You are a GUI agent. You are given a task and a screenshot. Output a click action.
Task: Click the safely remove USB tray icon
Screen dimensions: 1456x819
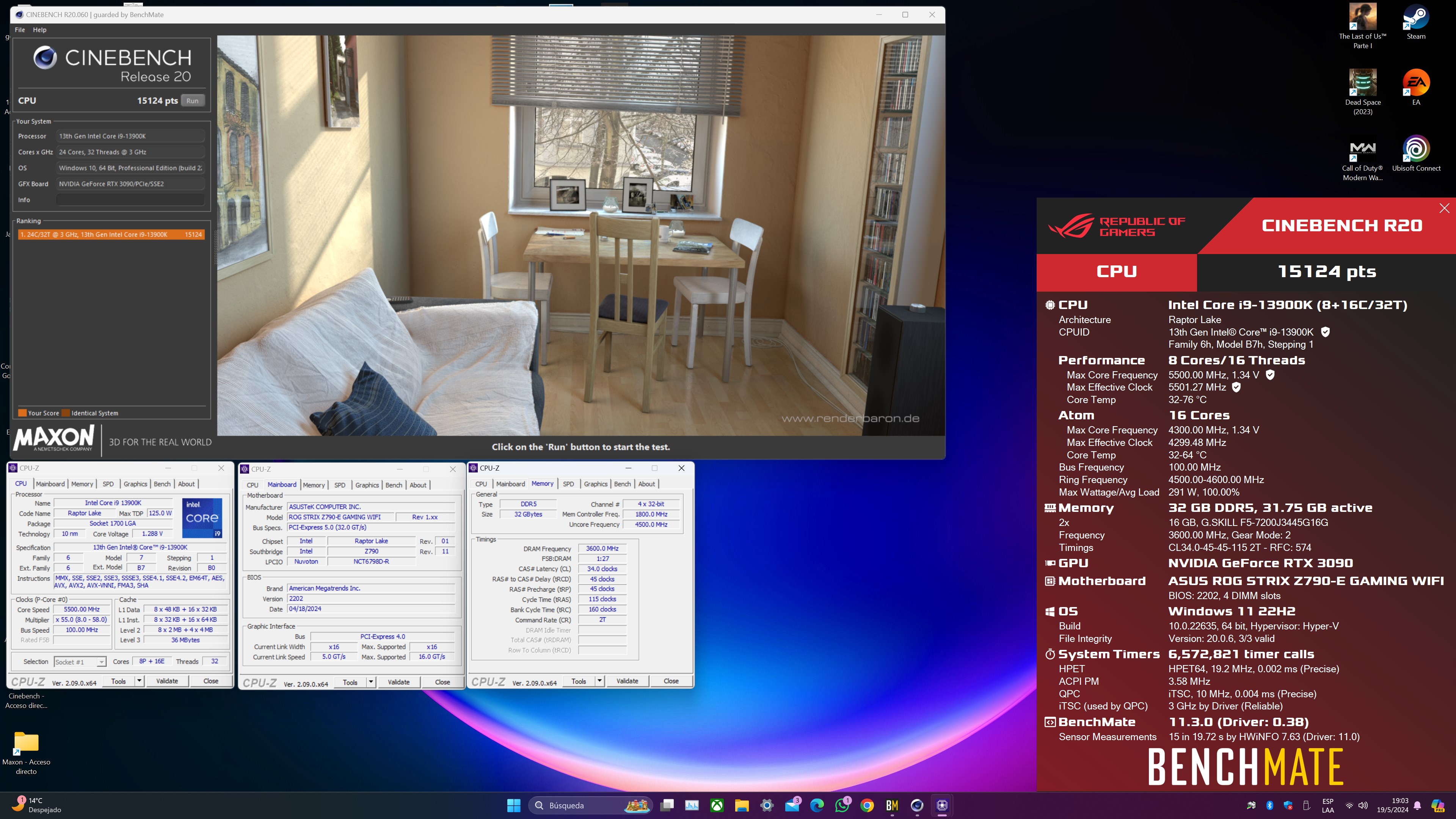1306,805
